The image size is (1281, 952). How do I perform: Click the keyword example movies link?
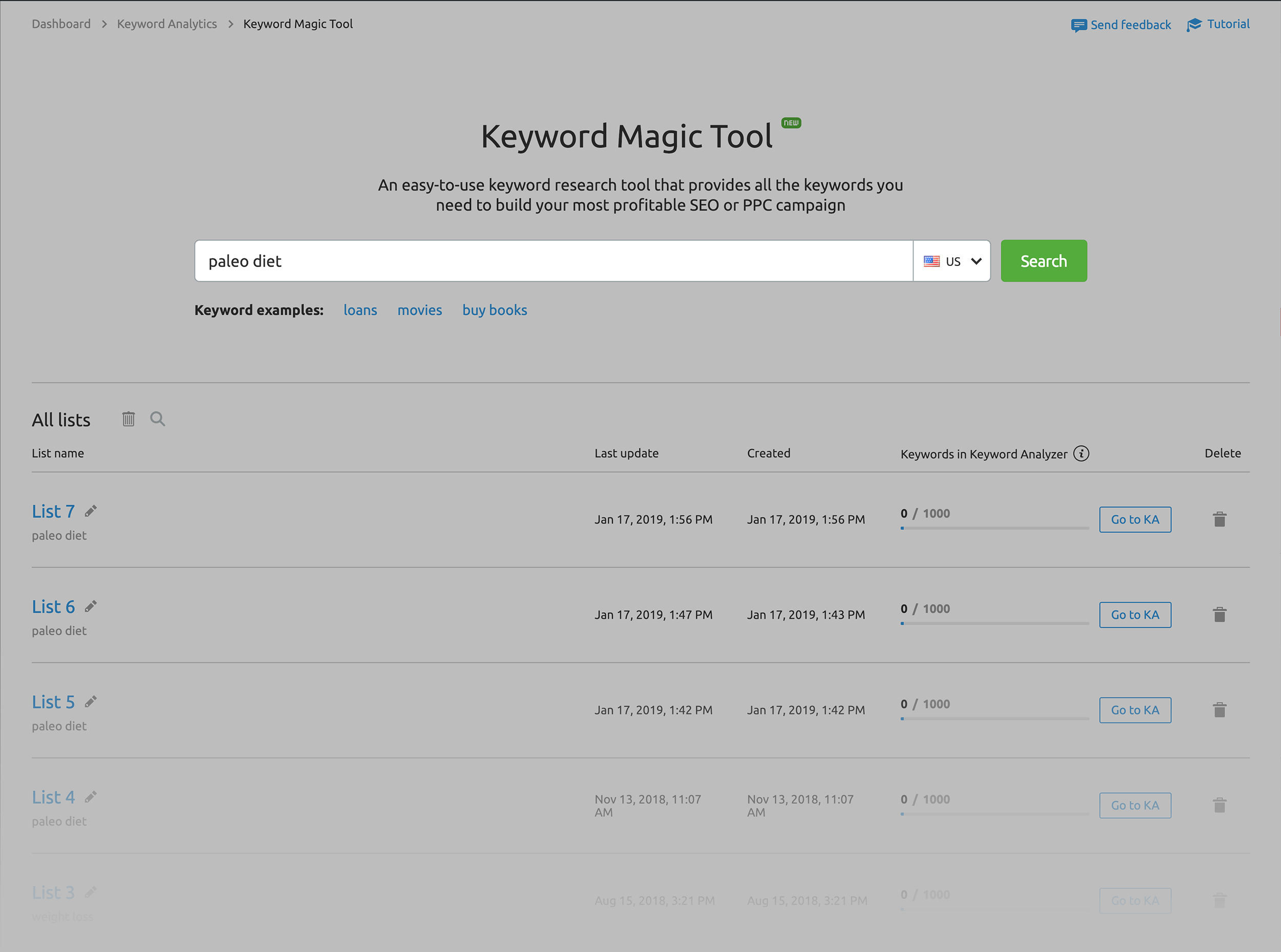pyautogui.click(x=419, y=309)
